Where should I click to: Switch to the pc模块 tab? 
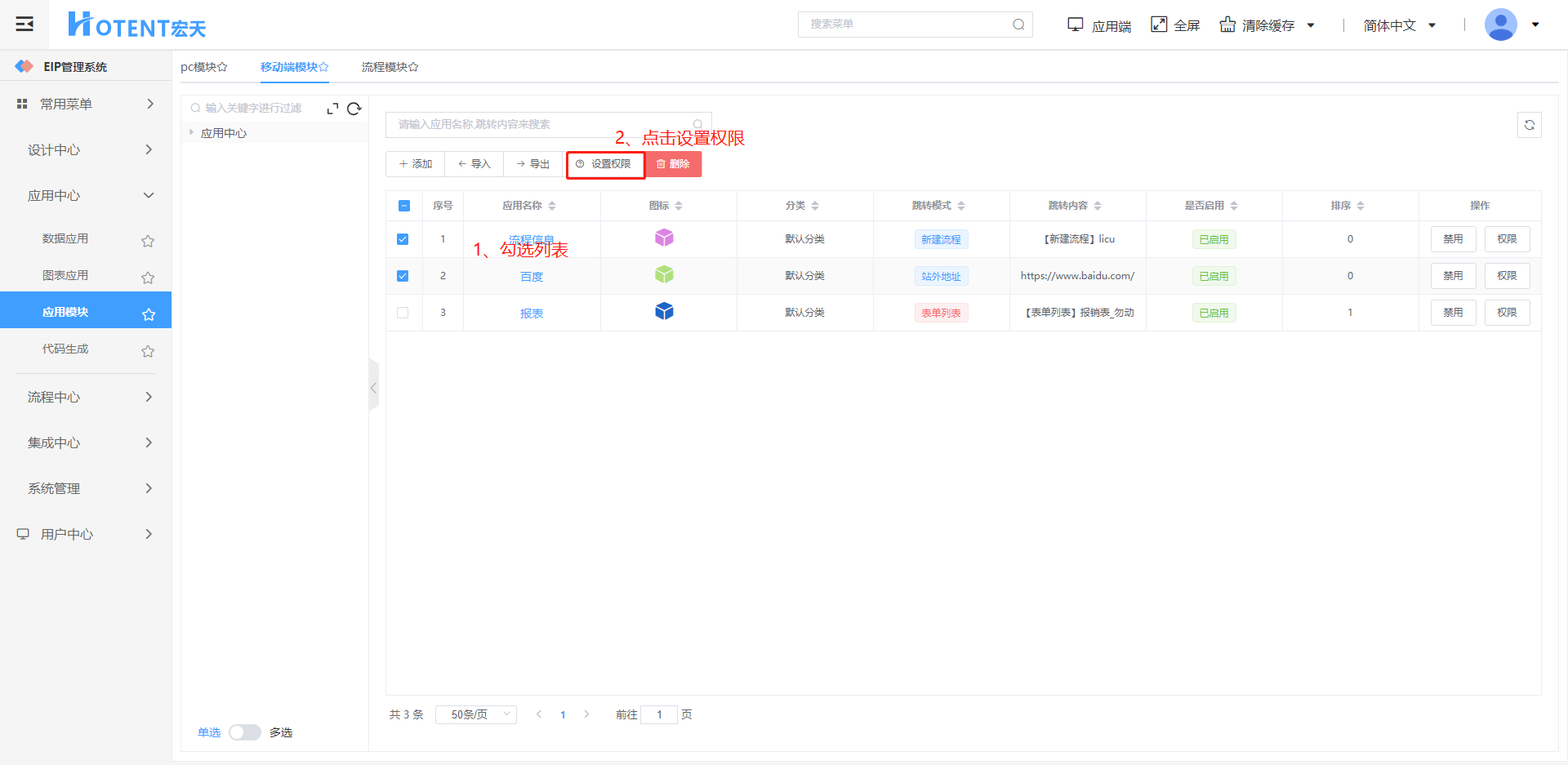tap(203, 67)
